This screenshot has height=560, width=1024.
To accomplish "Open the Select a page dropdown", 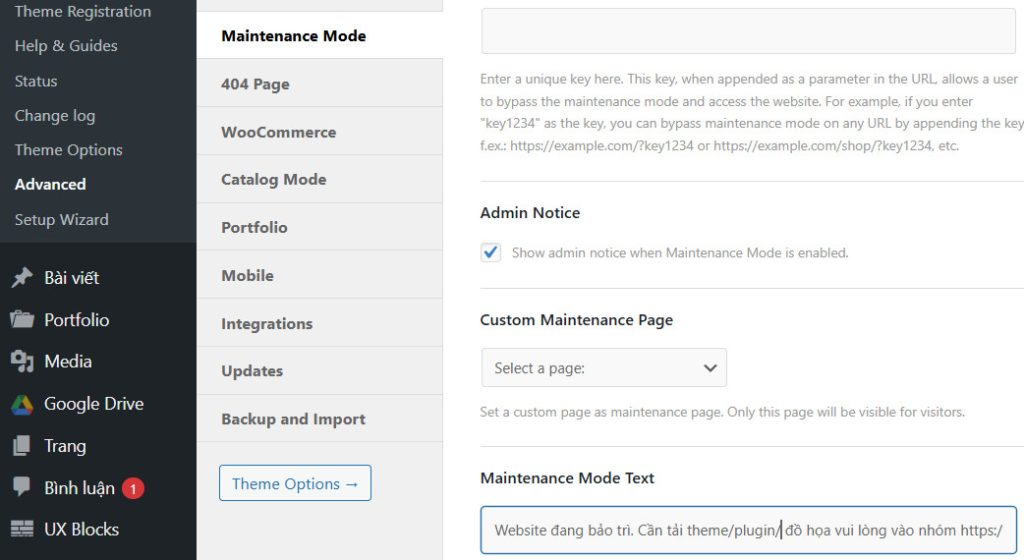I will (603, 367).
